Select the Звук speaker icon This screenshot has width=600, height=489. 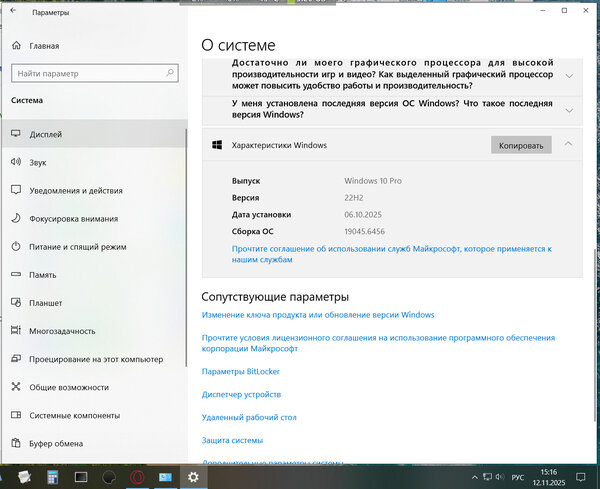tap(16, 162)
